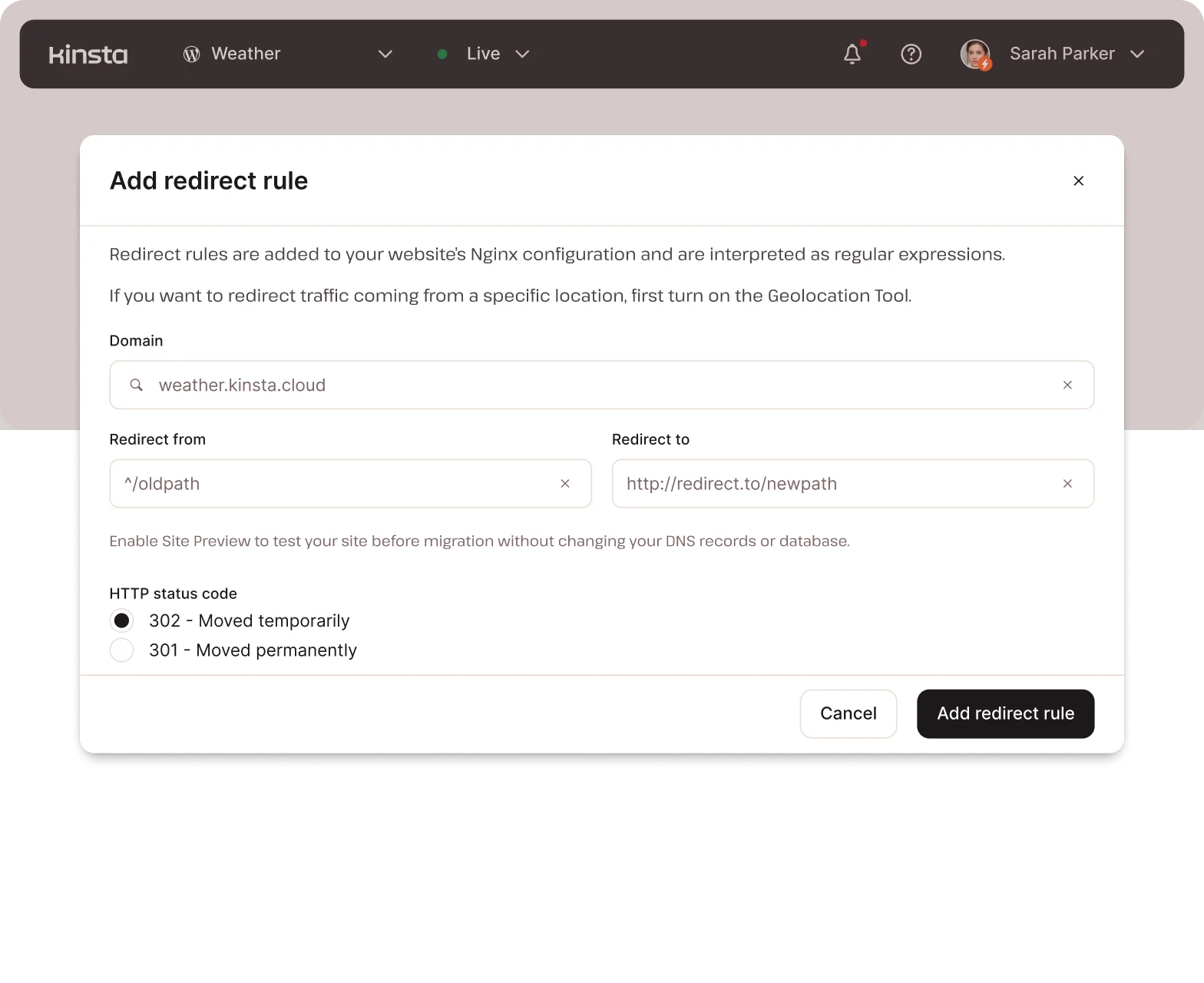Expand the Sarah Parker account menu chevron
Screen dimensions: 1204x983
point(1137,55)
